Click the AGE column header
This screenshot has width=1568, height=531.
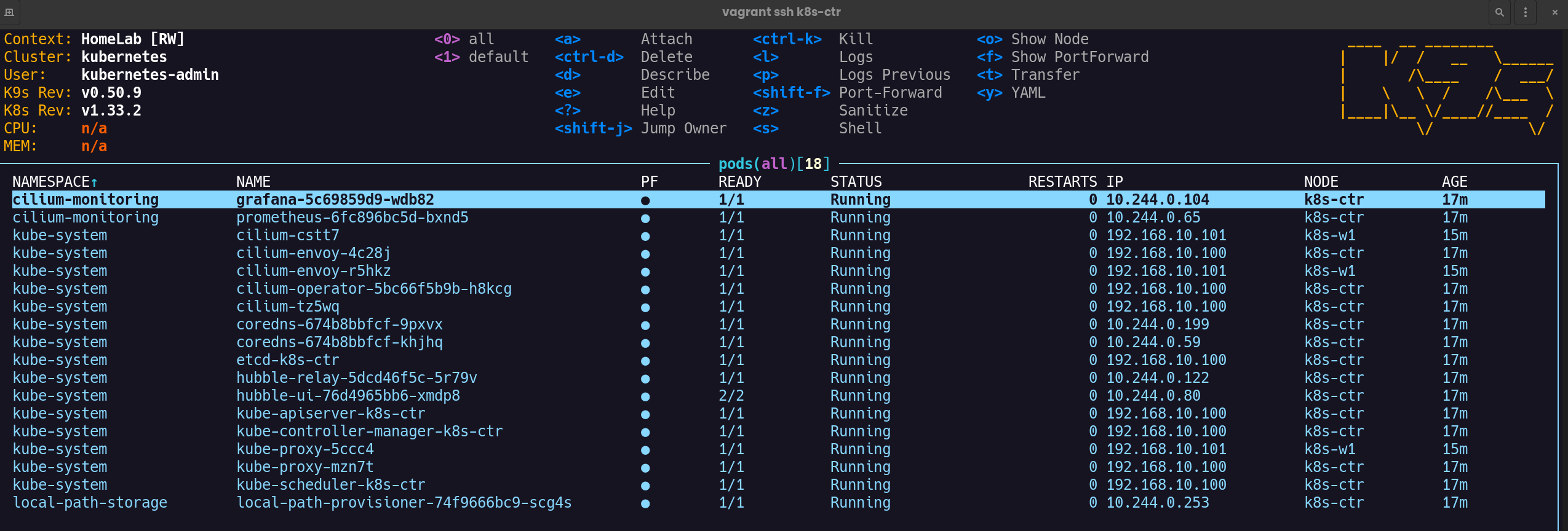(1455, 182)
